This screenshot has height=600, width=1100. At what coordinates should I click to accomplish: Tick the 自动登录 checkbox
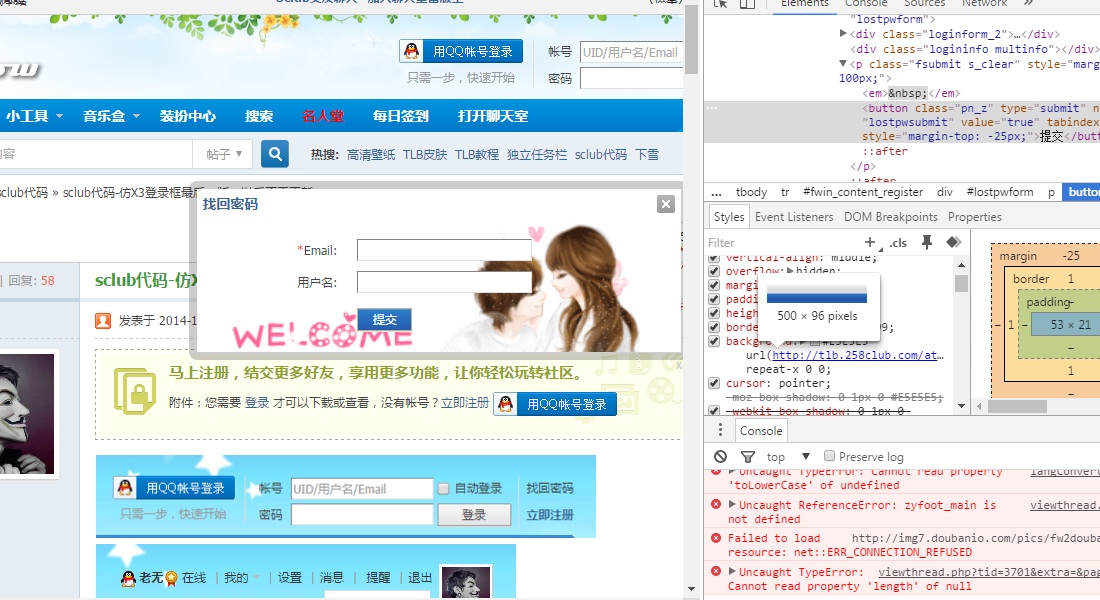[443, 488]
